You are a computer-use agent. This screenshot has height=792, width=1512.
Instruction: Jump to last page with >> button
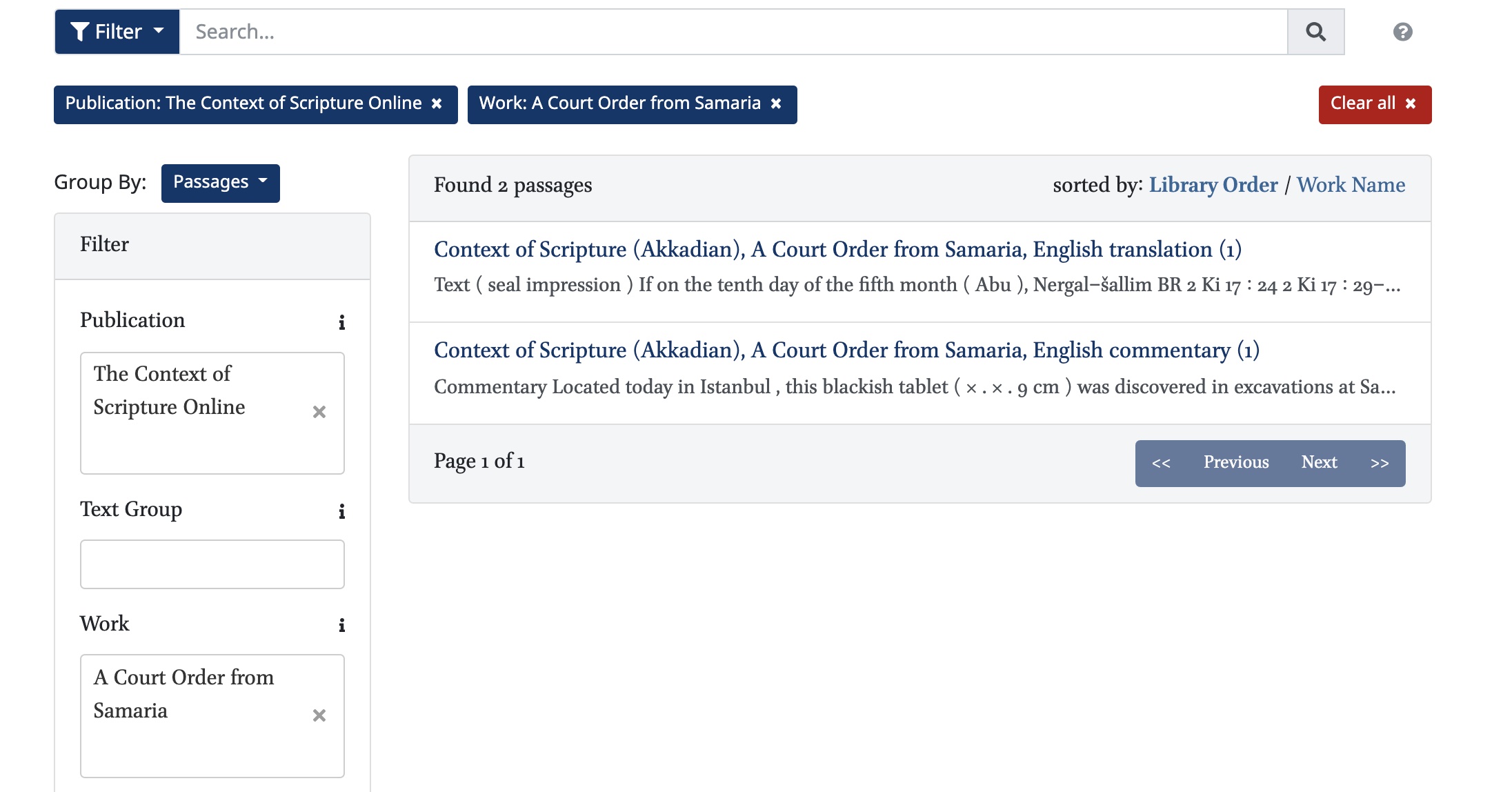pos(1380,463)
